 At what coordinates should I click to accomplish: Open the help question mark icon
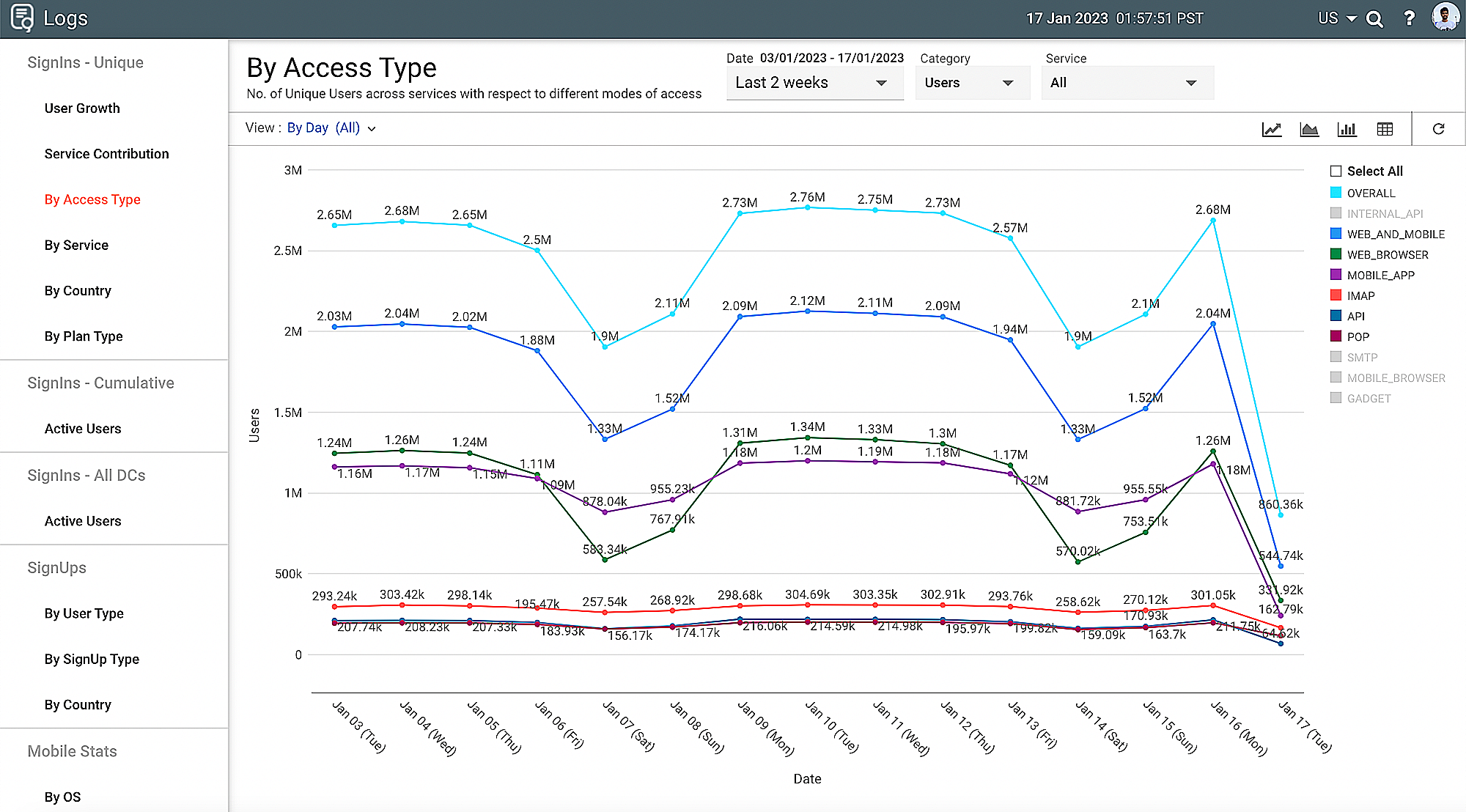click(1409, 19)
